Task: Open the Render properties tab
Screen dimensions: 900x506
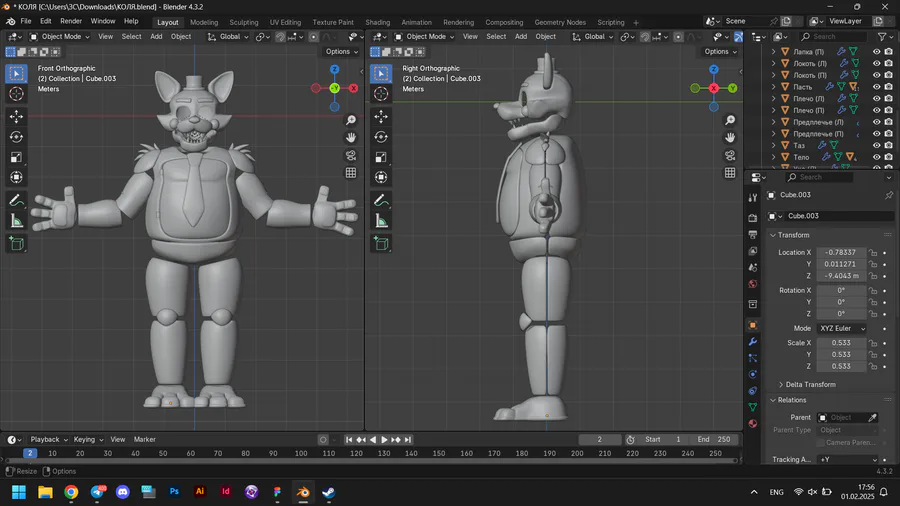Action: pyautogui.click(x=752, y=218)
